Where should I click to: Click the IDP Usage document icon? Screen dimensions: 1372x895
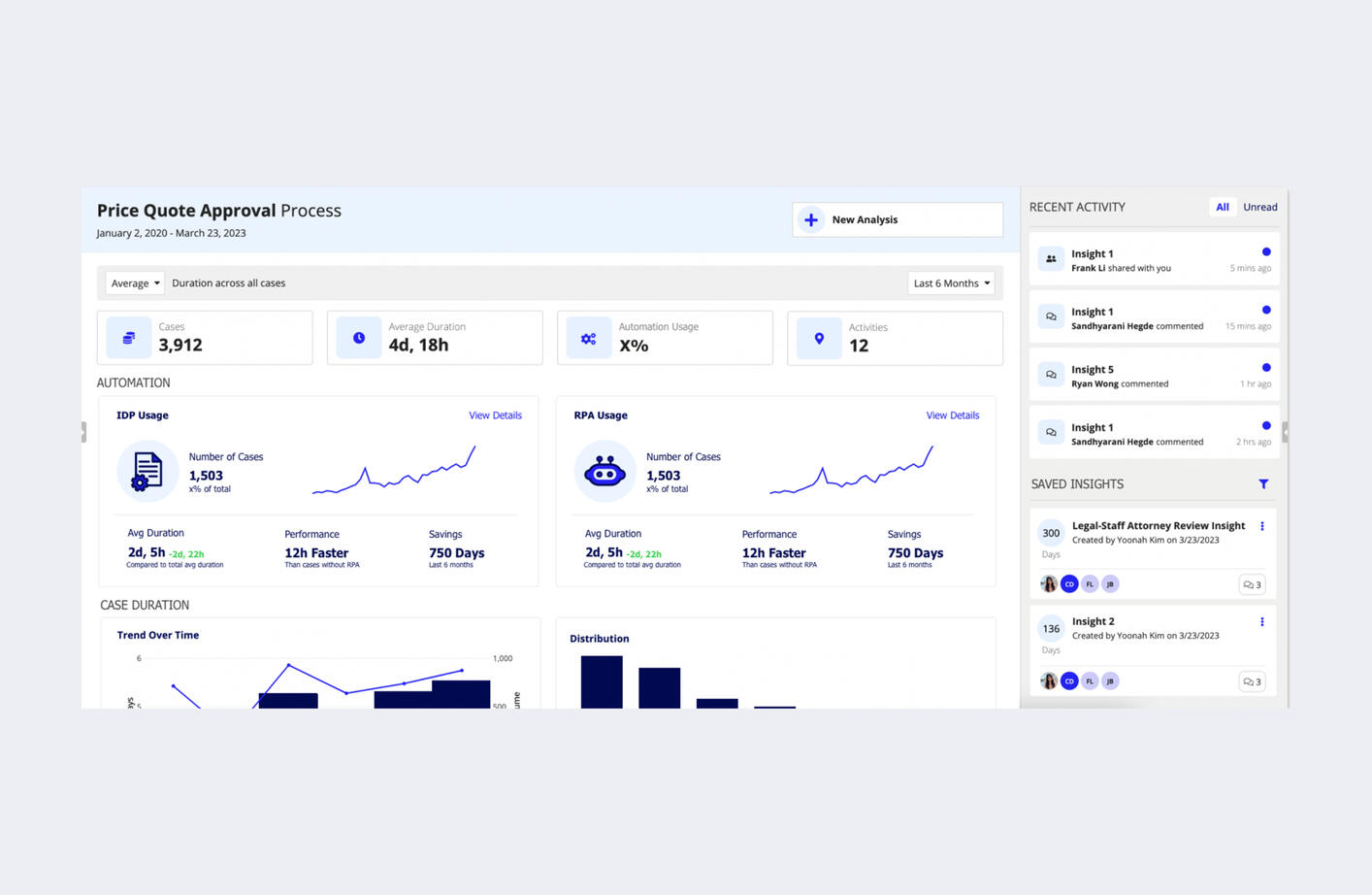pyautogui.click(x=147, y=471)
